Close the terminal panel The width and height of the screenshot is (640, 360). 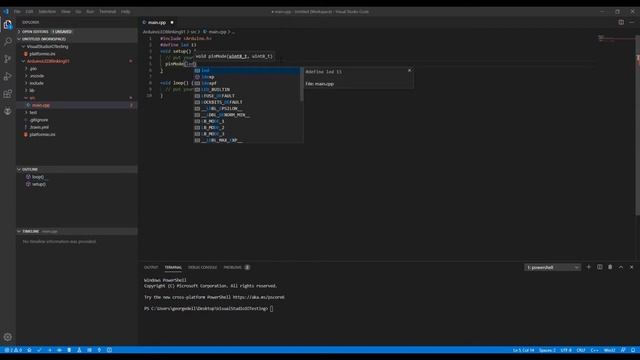click(631, 267)
